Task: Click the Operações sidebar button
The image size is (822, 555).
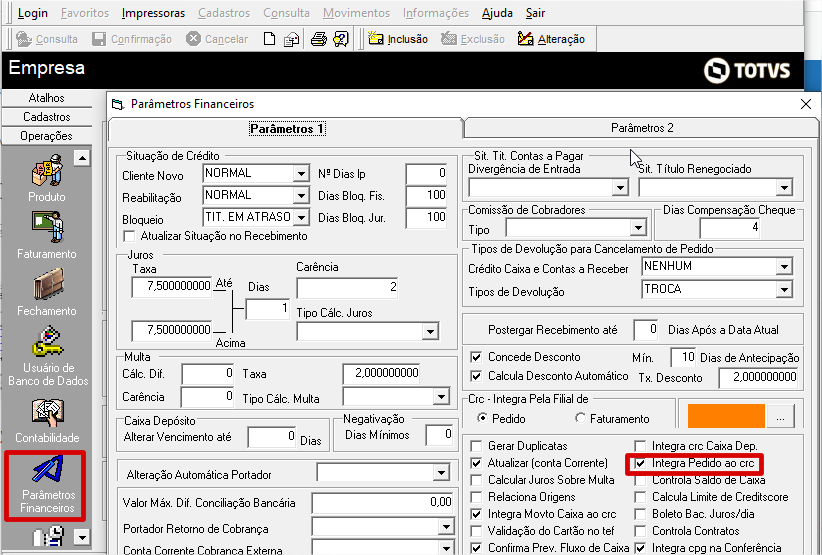Action: (x=47, y=136)
